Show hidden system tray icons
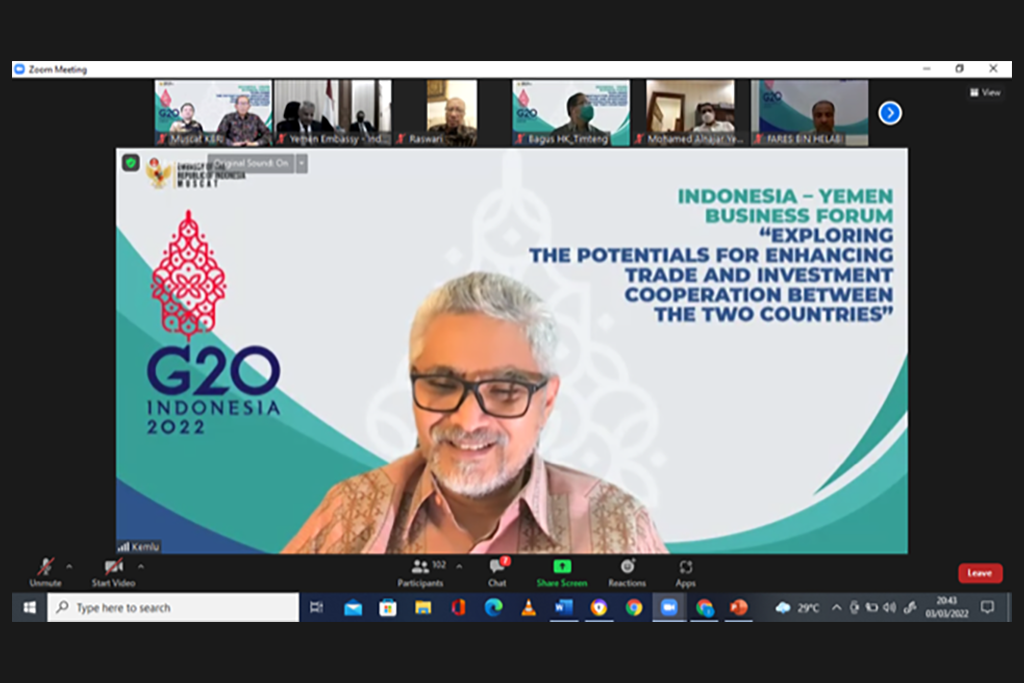This screenshot has height=683, width=1024. tap(837, 608)
